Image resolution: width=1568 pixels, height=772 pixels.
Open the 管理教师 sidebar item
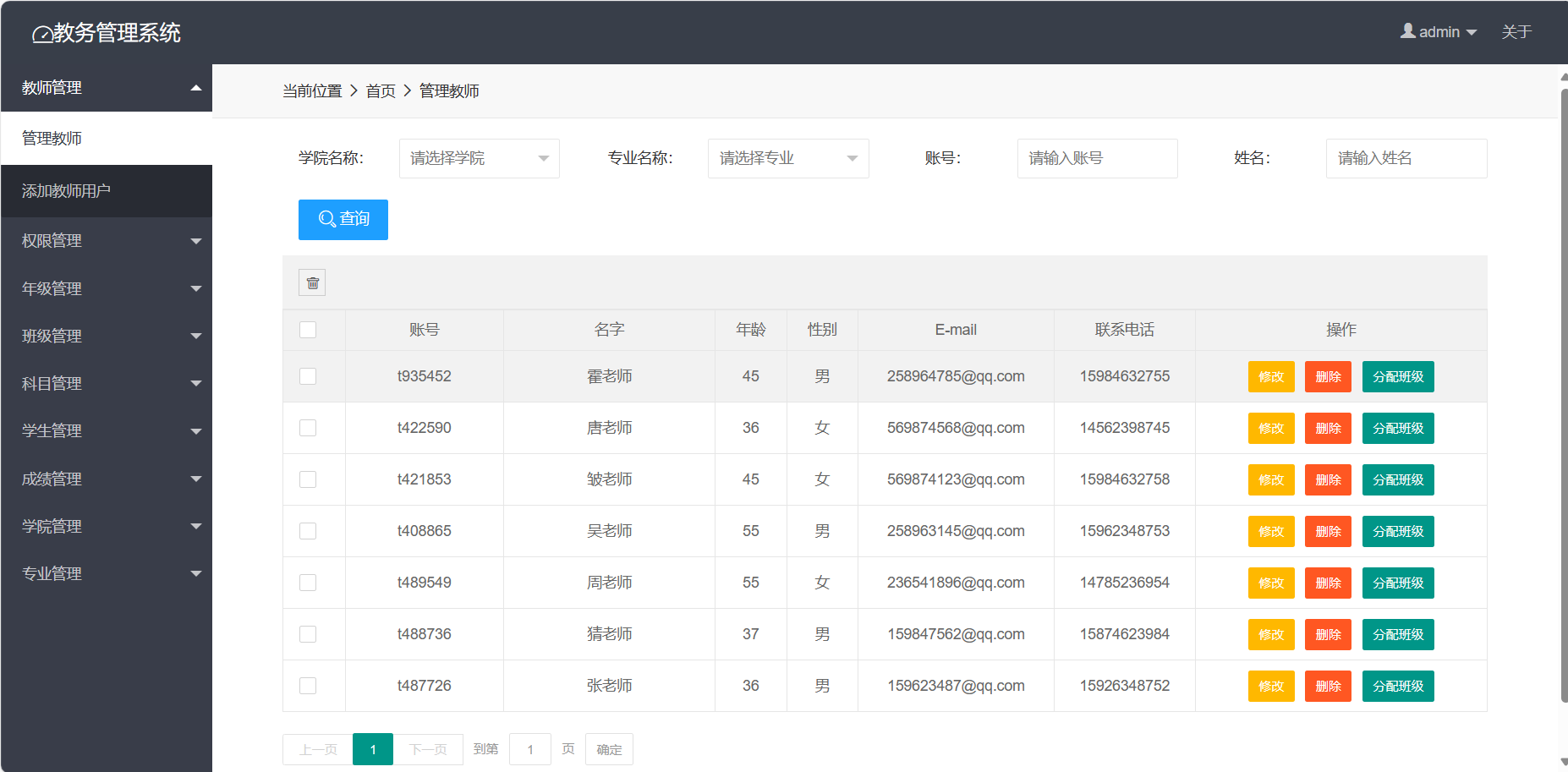pos(107,138)
